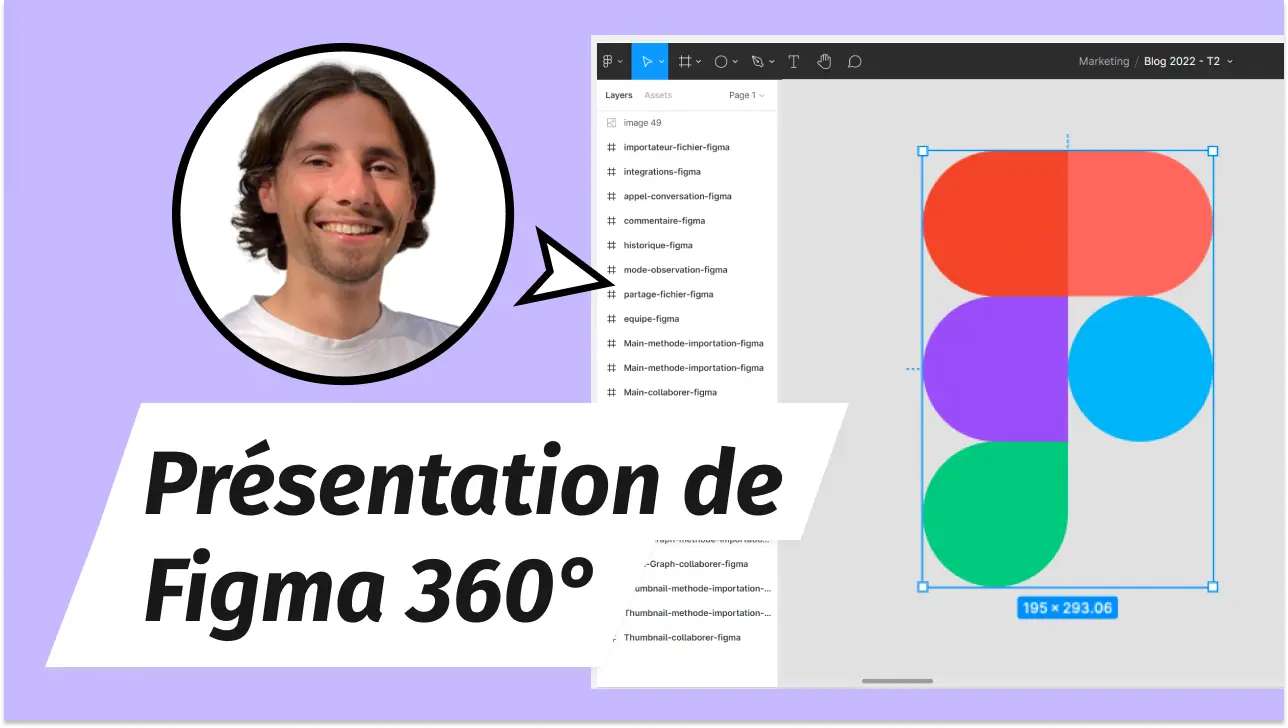Open the Pen tool options chevron

[x=772, y=62]
